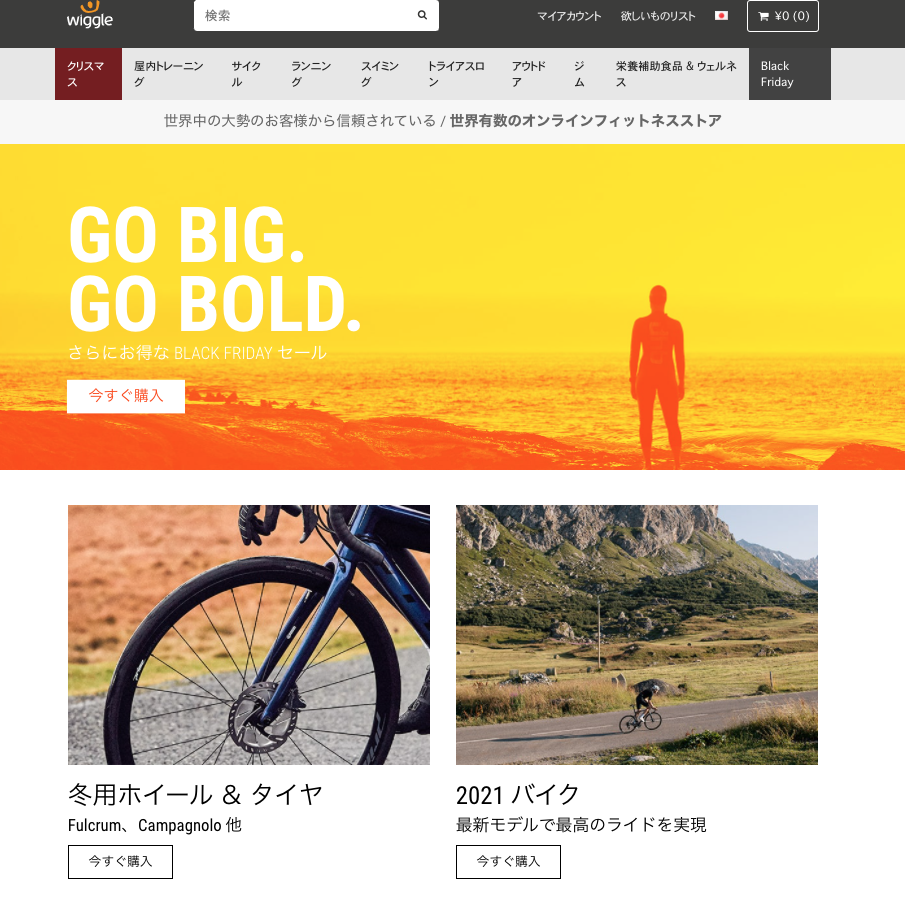Image resolution: width=905 pixels, height=911 pixels.
Task: Click the 2021 bikes mountain road image
Action: pyautogui.click(x=637, y=634)
